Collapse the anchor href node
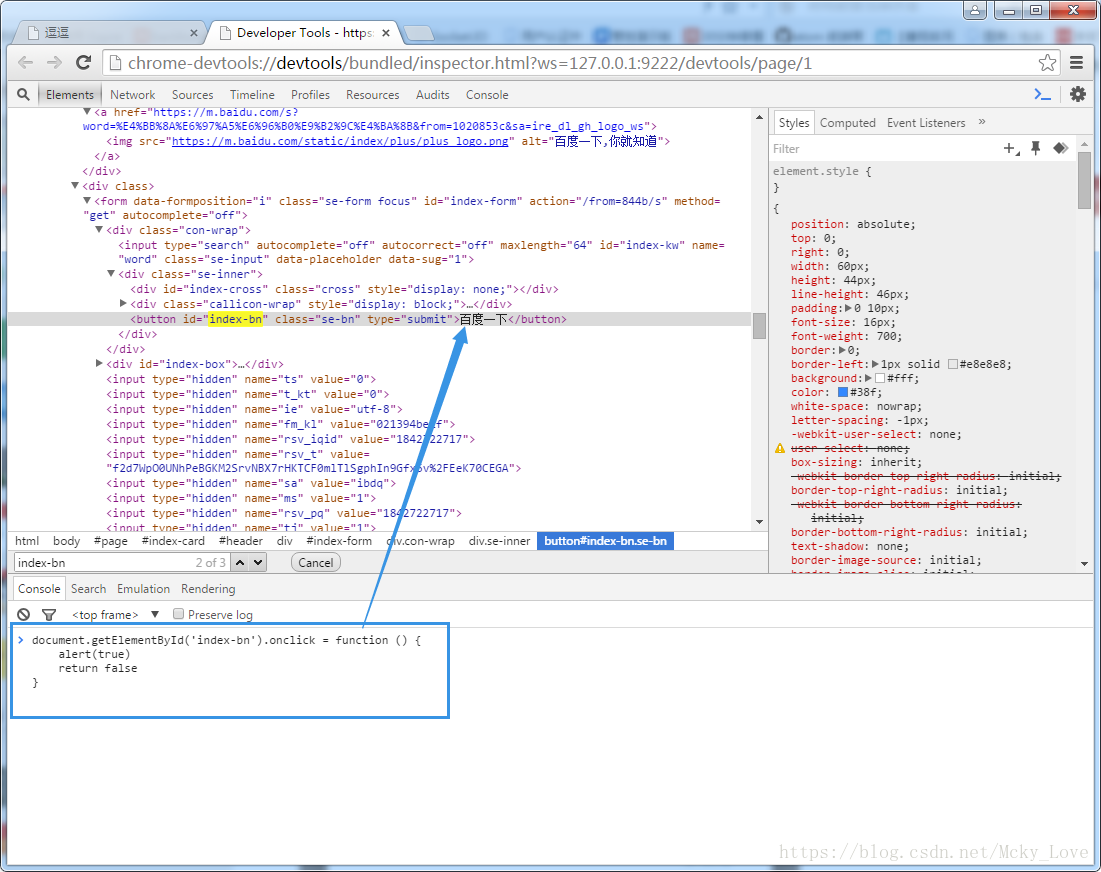 point(87,112)
